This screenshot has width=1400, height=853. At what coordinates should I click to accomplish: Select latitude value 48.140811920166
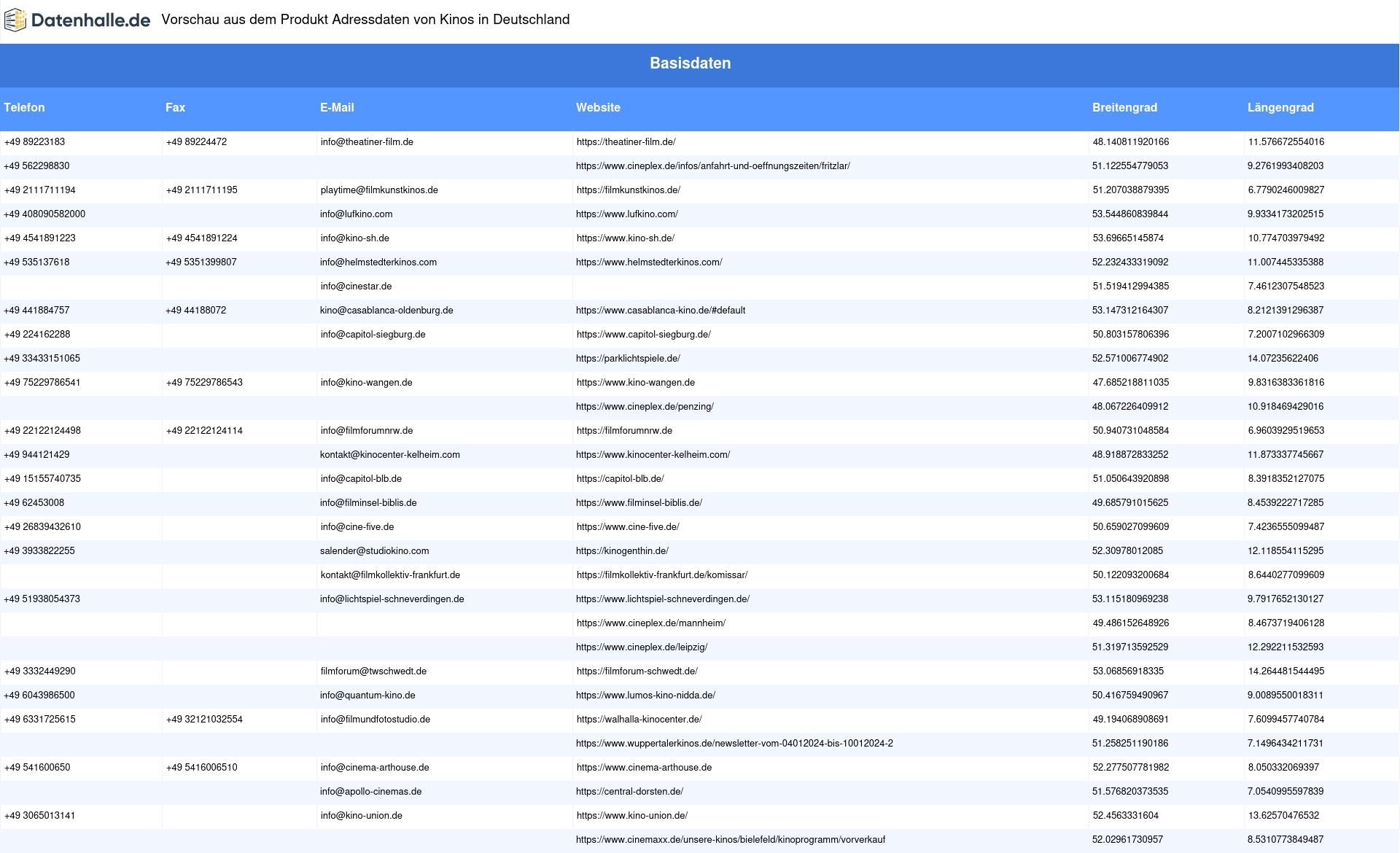tap(1131, 142)
